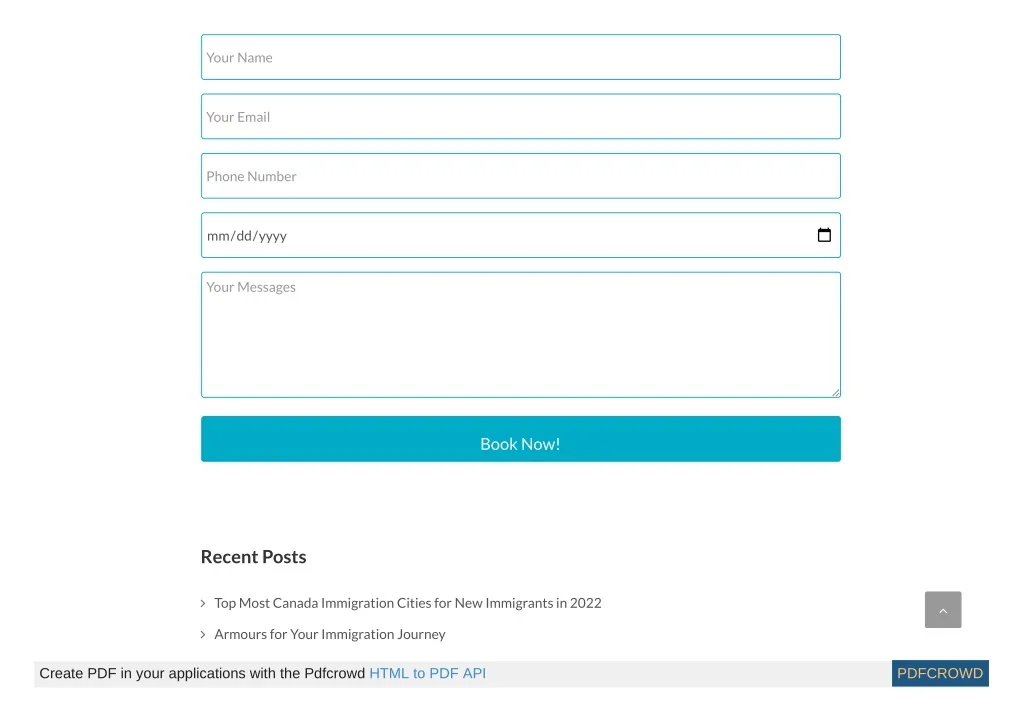Click the scroll-to-top arrow button

(942, 610)
